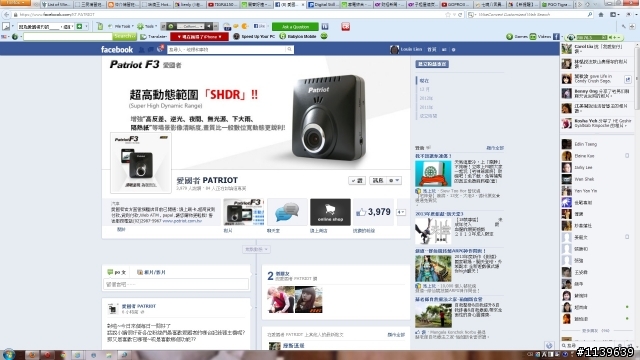Select 2012 in timeline navigation
Screen dimensions: 640x360
426,98
